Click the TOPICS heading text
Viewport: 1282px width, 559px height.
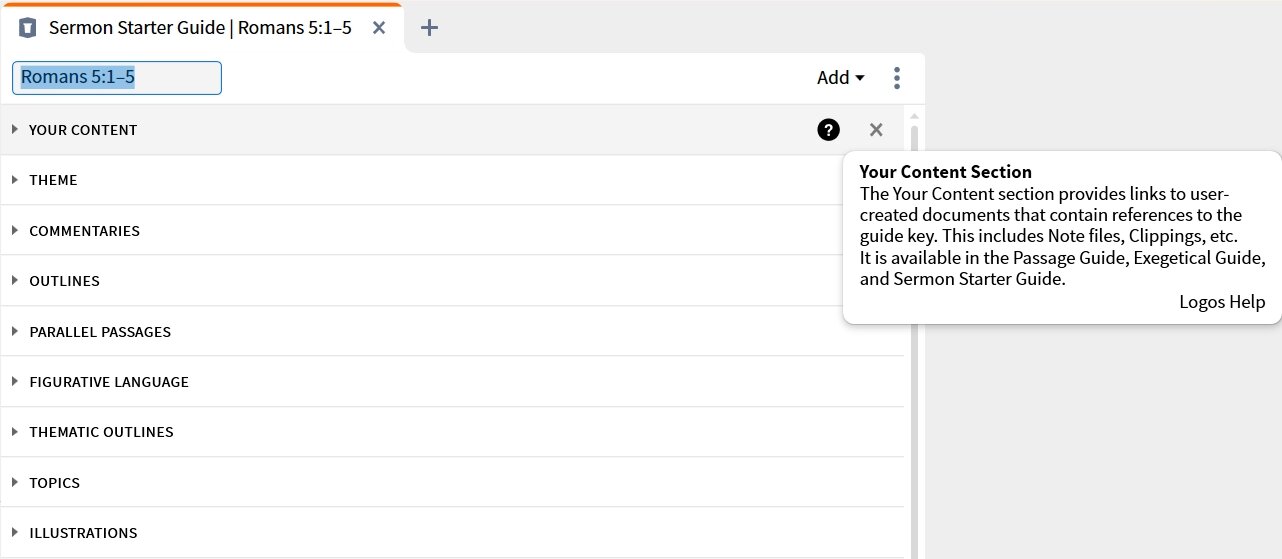(x=54, y=482)
